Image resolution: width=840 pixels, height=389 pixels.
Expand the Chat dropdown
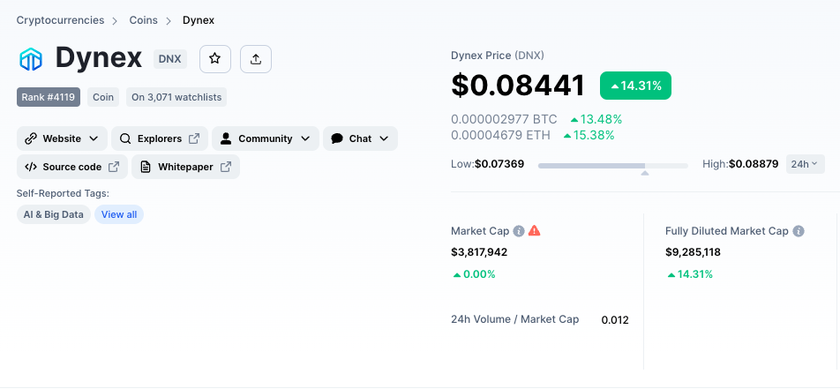(x=360, y=139)
